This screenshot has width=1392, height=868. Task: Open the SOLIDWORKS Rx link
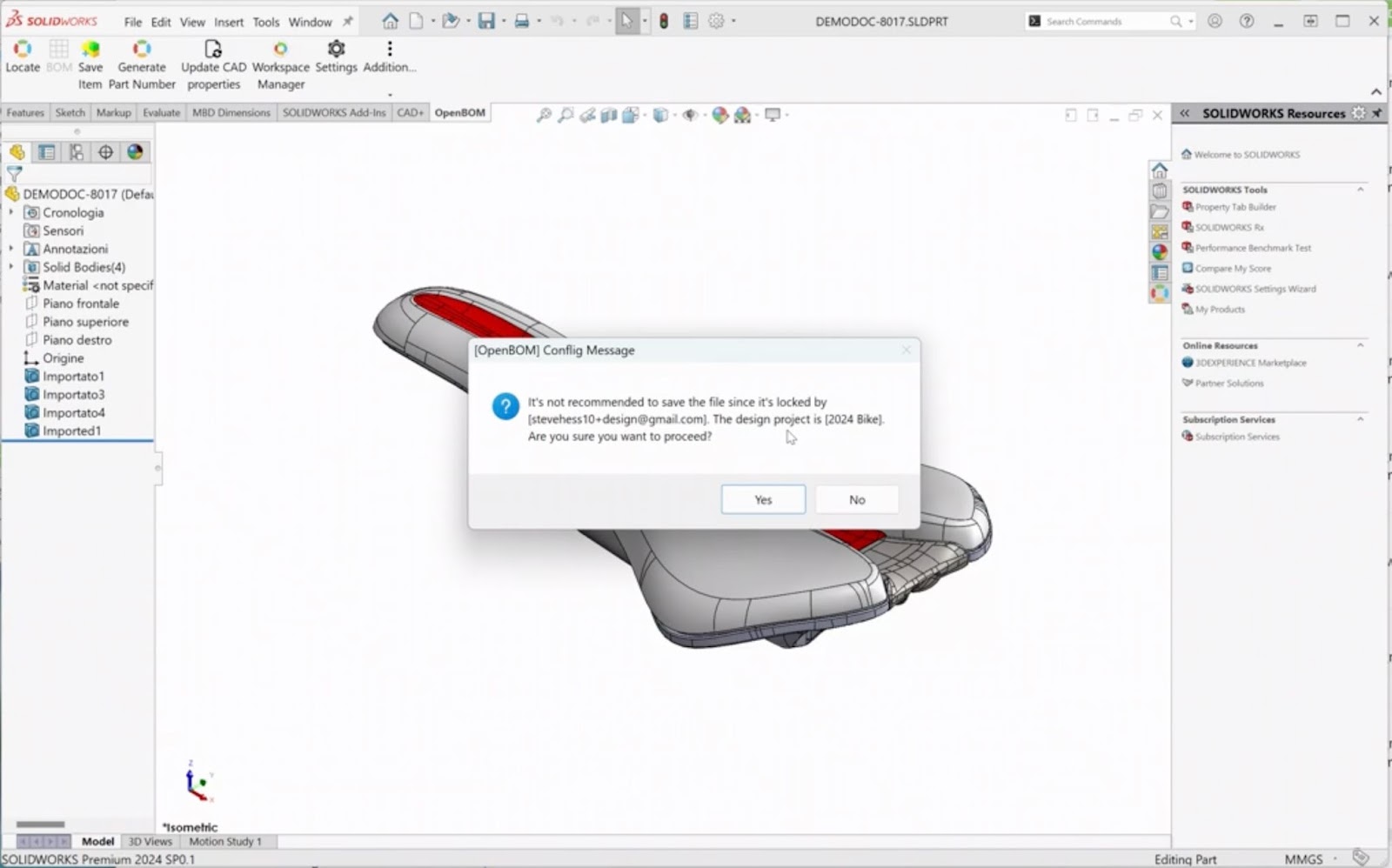click(1228, 227)
